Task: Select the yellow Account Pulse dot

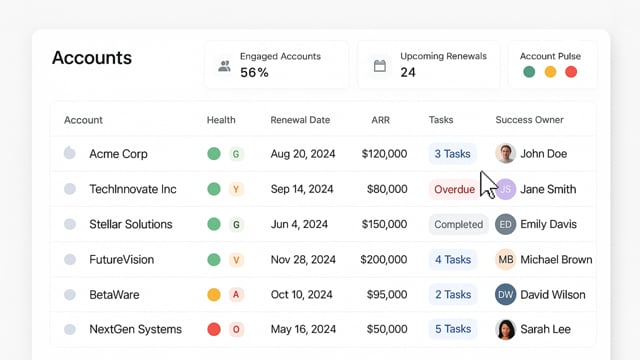Action: (x=550, y=72)
